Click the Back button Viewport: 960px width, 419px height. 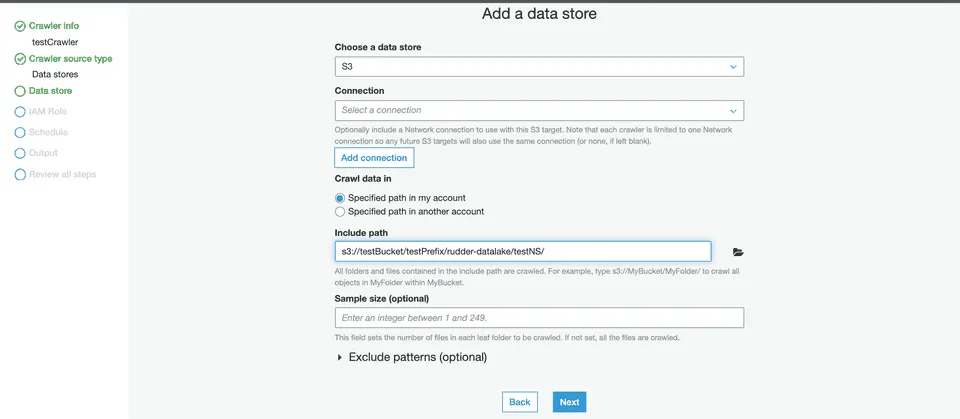point(519,402)
